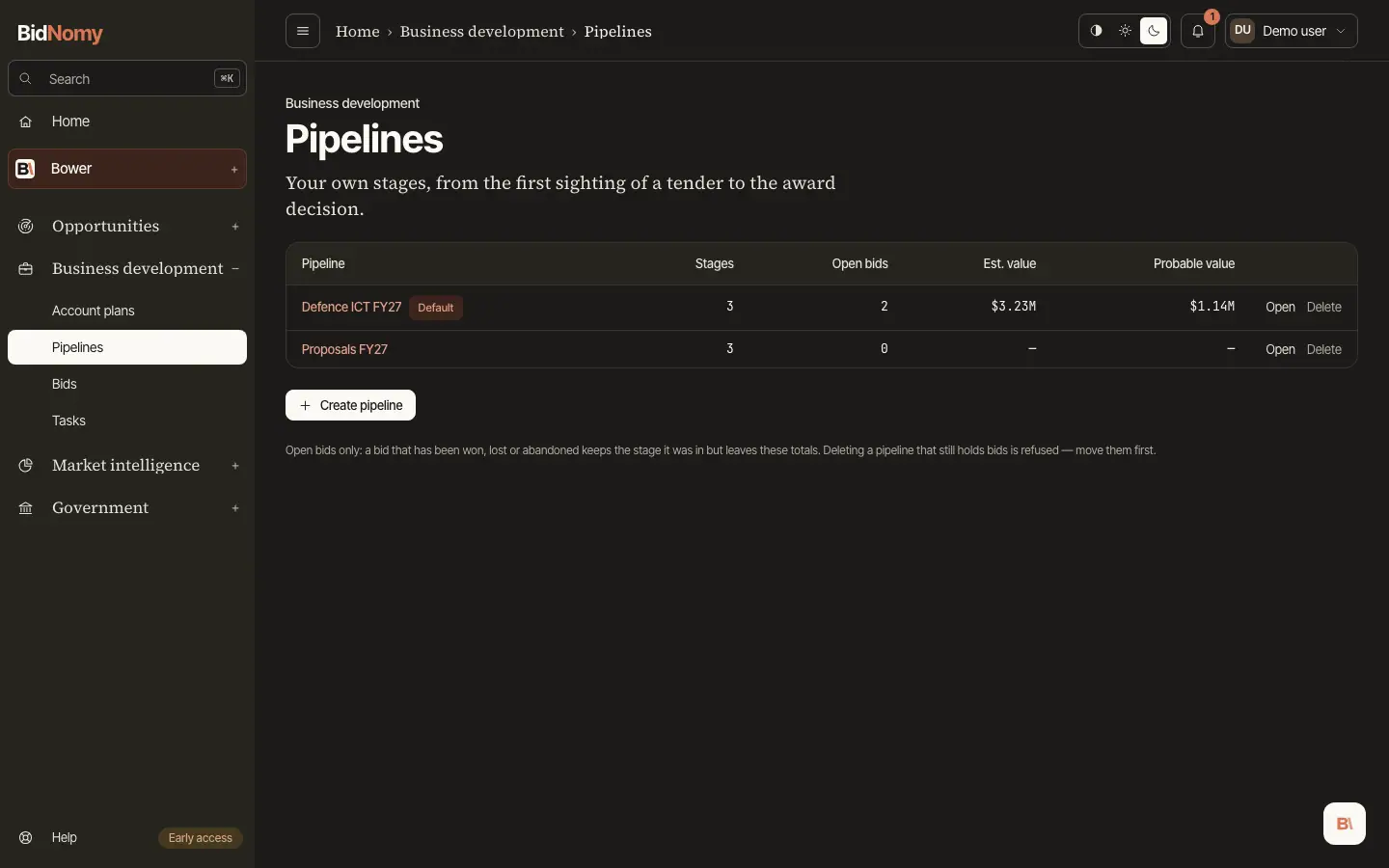Click the Business development briefcase icon

click(26, 269)
